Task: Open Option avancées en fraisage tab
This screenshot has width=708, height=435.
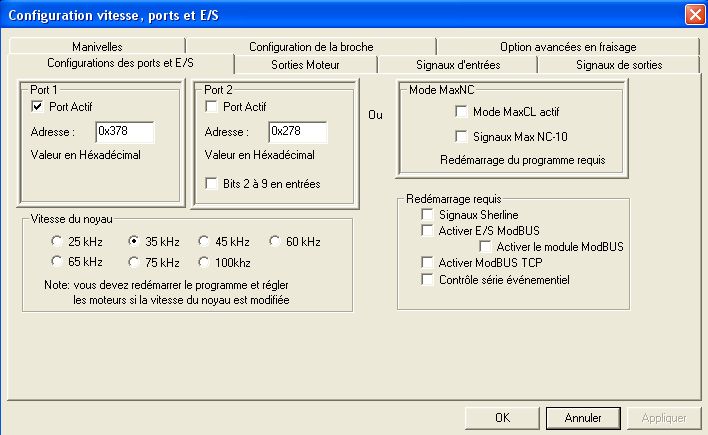Action: (x=568, y=47)
